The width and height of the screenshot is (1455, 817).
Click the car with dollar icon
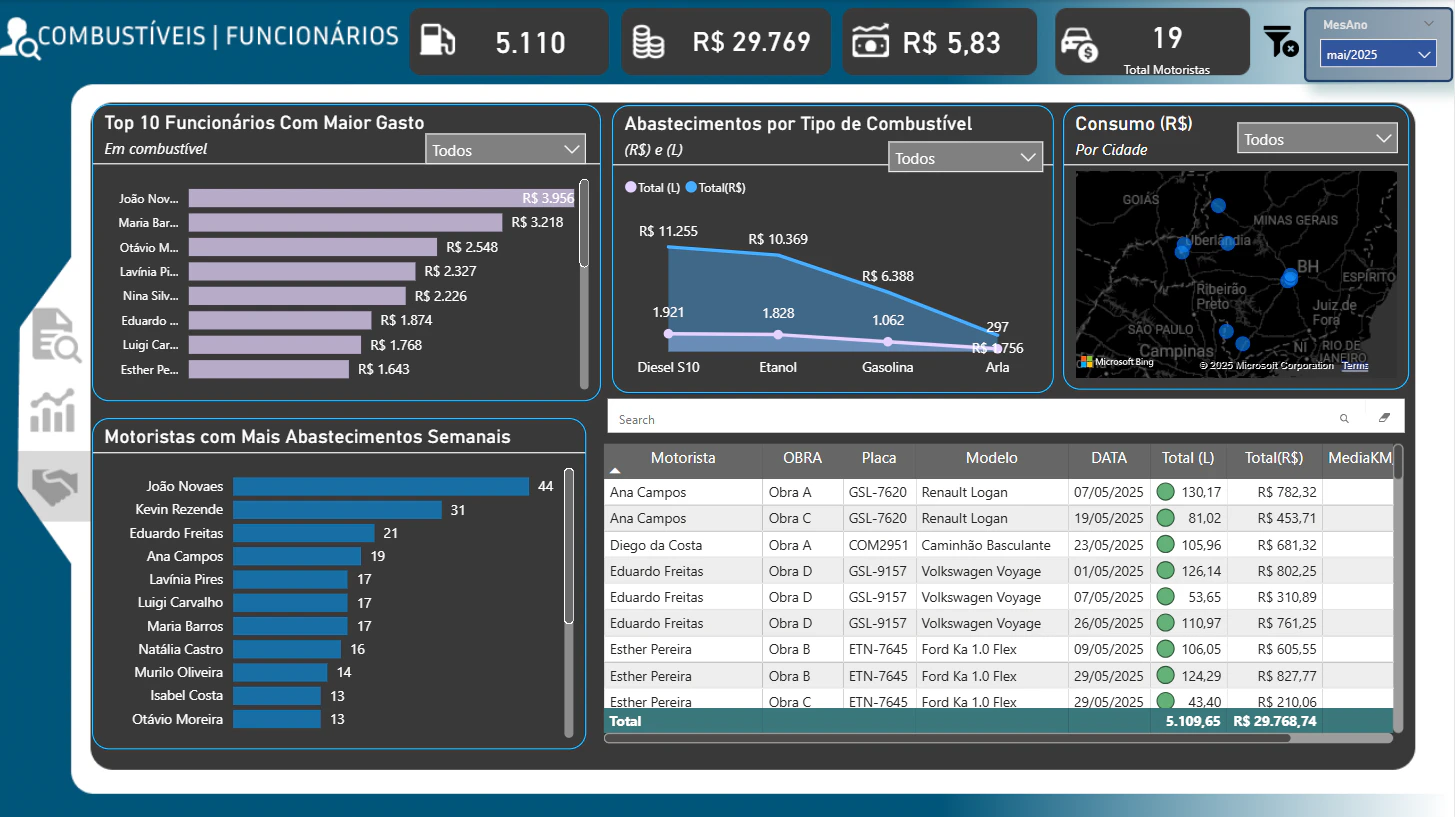tap(1079, 44)
